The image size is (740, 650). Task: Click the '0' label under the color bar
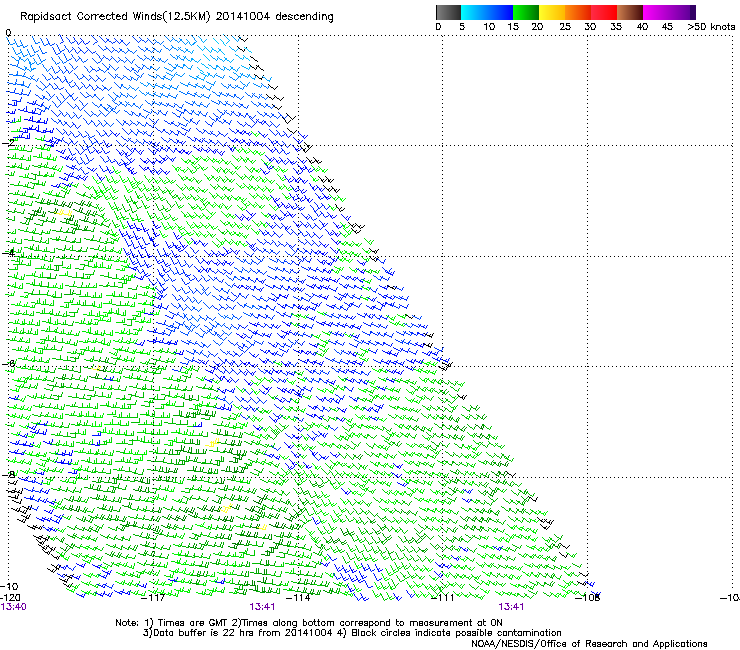[438, 26]
